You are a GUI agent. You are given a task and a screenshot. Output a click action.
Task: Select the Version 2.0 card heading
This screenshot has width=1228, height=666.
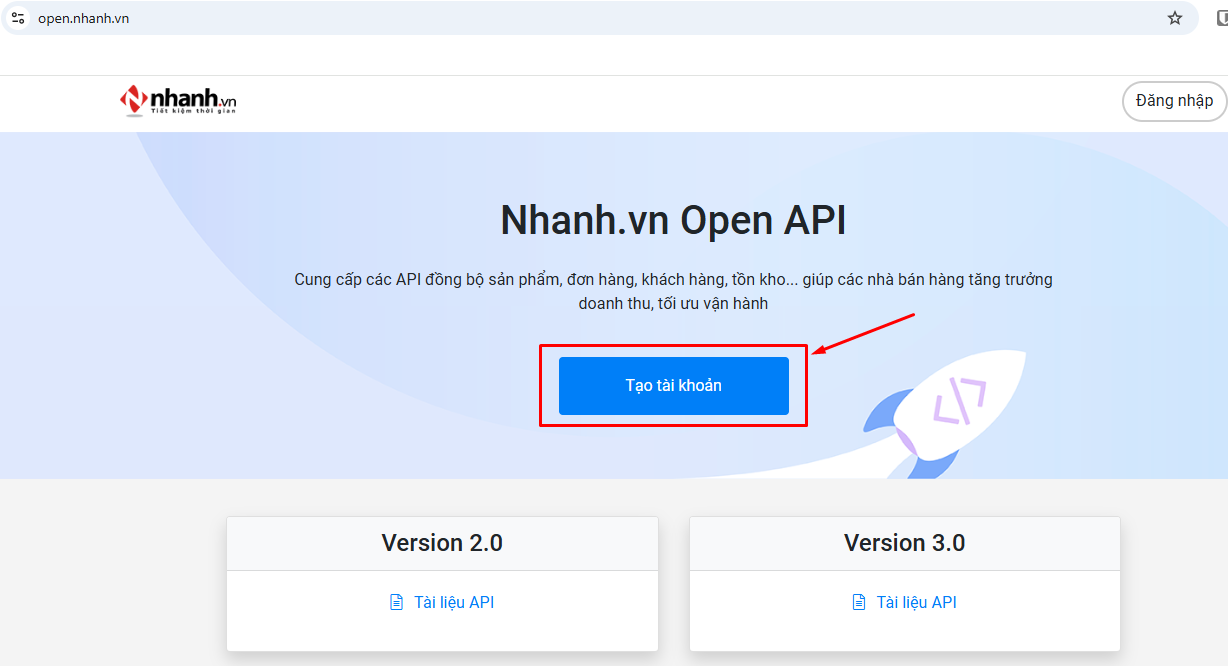pyautogui.click(x=442, y=543)
